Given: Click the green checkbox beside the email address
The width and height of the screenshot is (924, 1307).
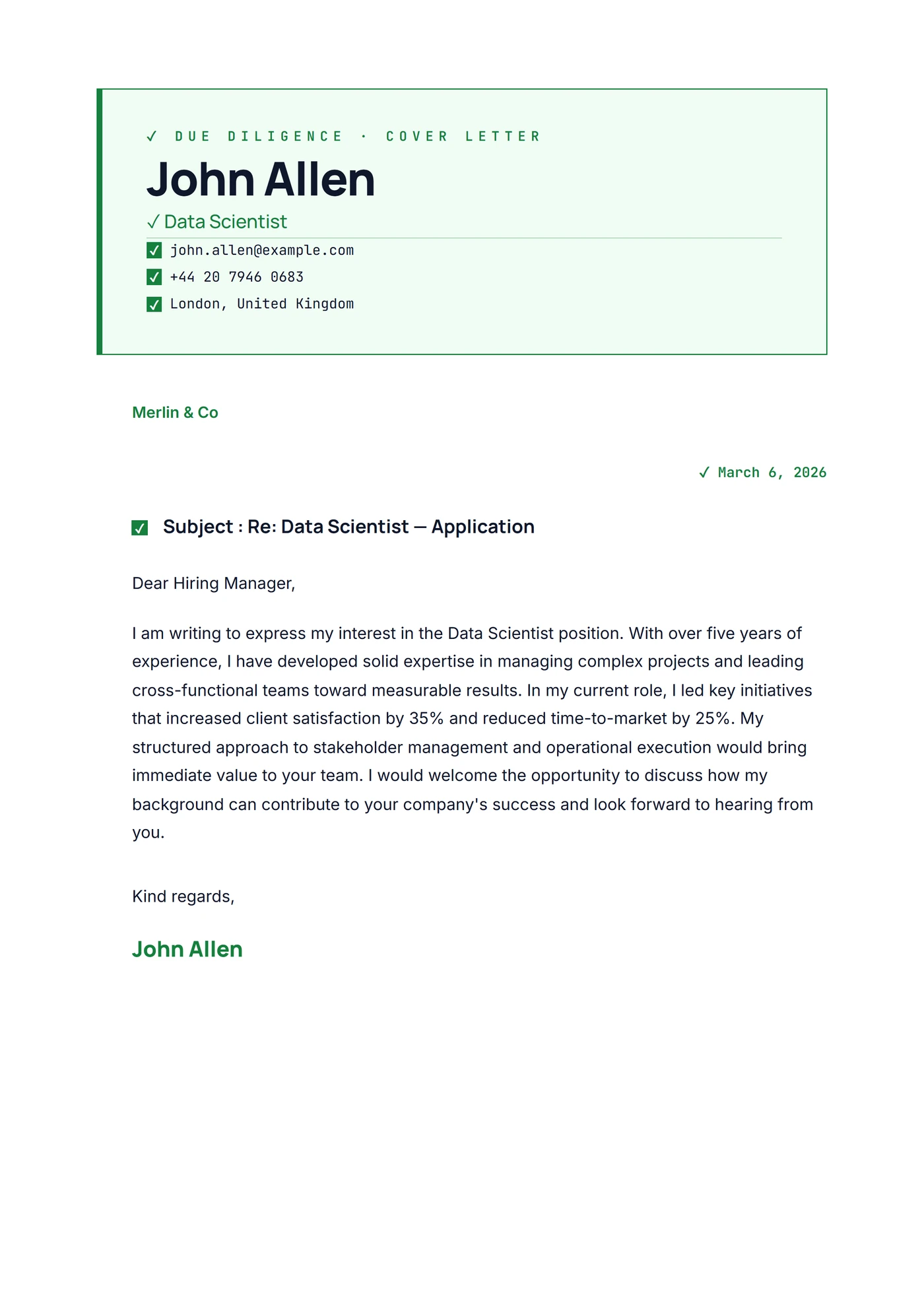Looking at the screenshot, I should 154,251.
